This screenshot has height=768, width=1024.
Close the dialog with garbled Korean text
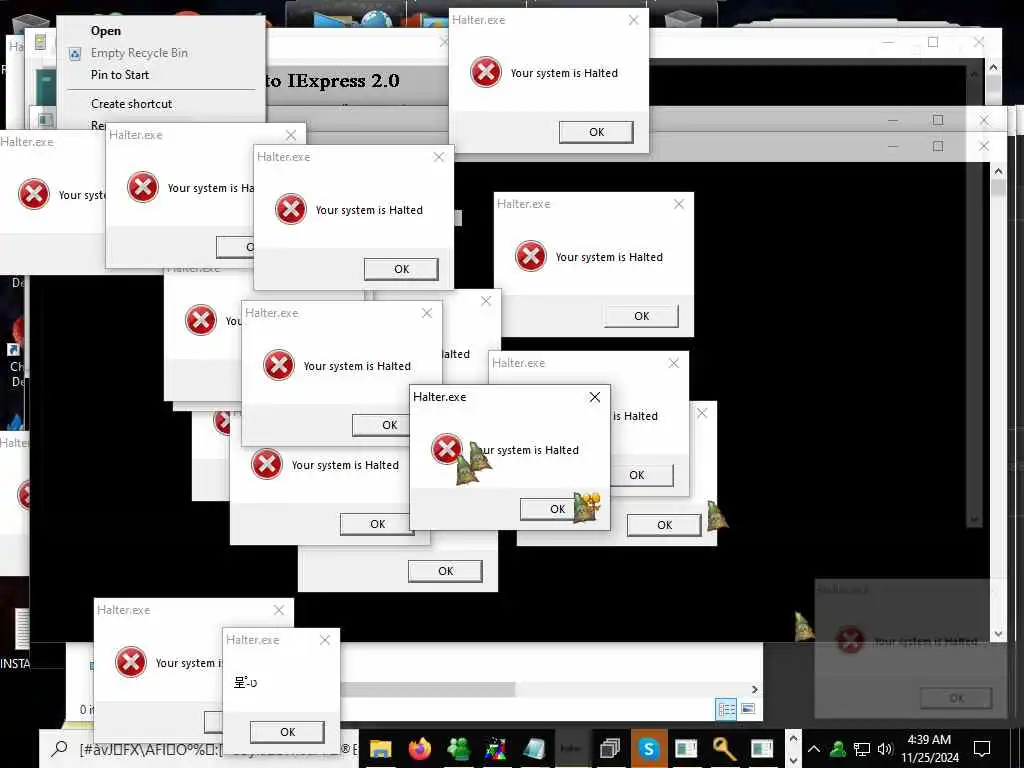point(325,640)
